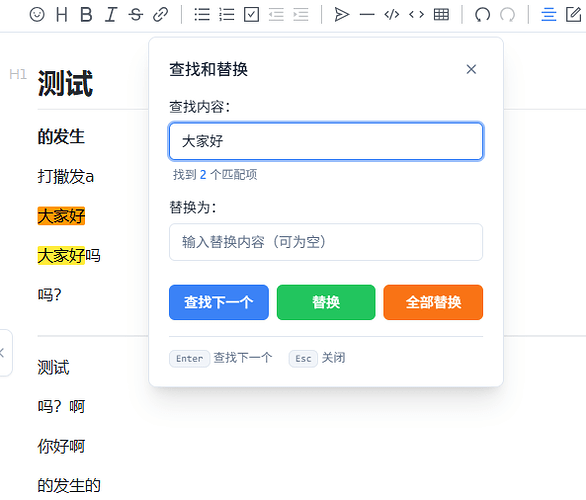Open the emoji picker icon
586x500 pixels.
37,15
